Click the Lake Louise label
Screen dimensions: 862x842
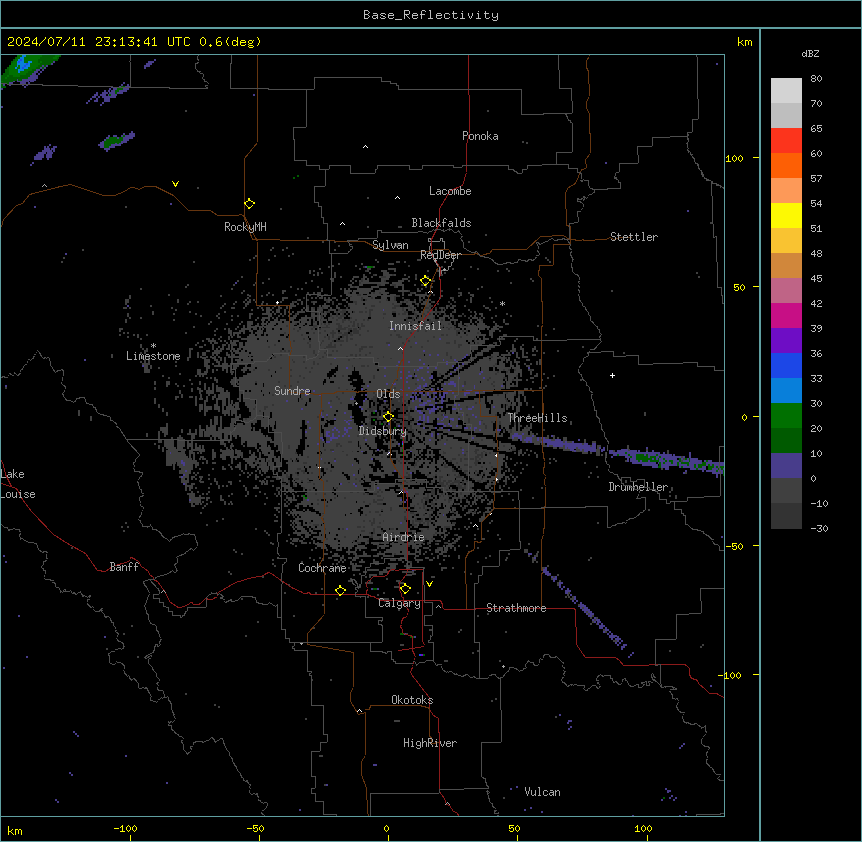(x=18, y=484)
